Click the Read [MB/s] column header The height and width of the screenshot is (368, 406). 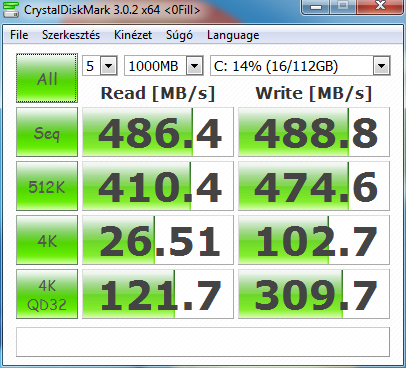pos(158,93)
